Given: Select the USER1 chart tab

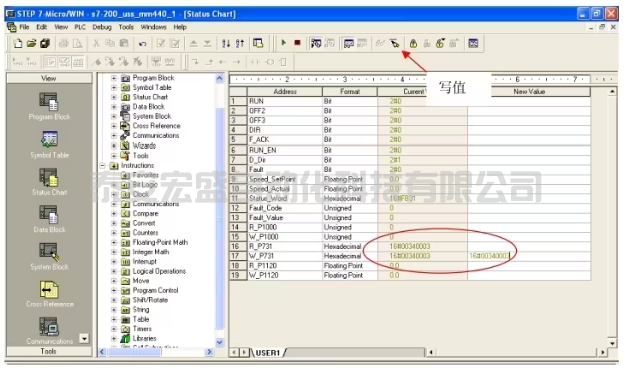Looking at the screenshot, I should click(x=268, y=353).
